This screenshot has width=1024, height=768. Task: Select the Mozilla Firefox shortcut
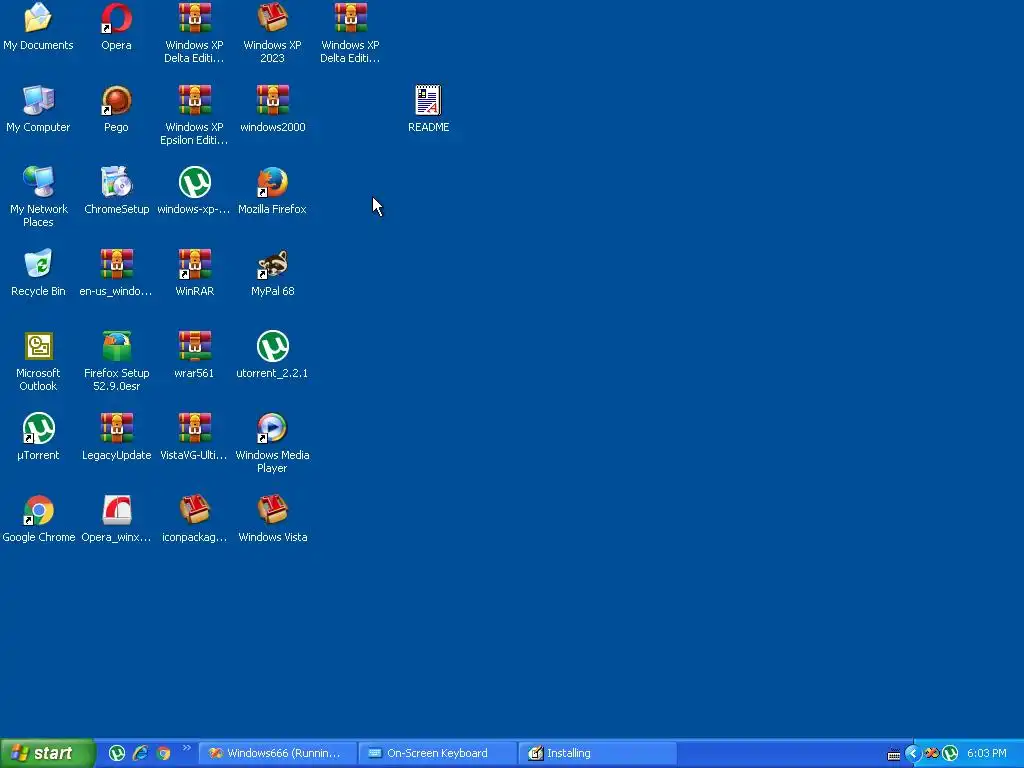click(272, 190)
